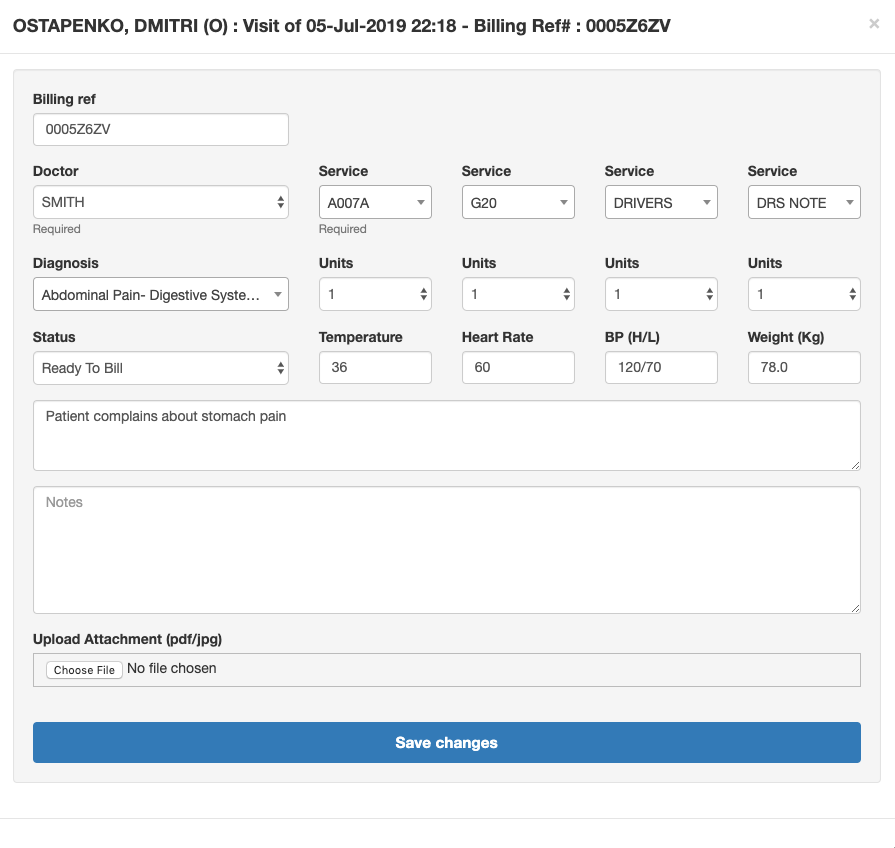895x848 pixels.
Task: Open Units selector under A007A service
Action: click(375, 294)
